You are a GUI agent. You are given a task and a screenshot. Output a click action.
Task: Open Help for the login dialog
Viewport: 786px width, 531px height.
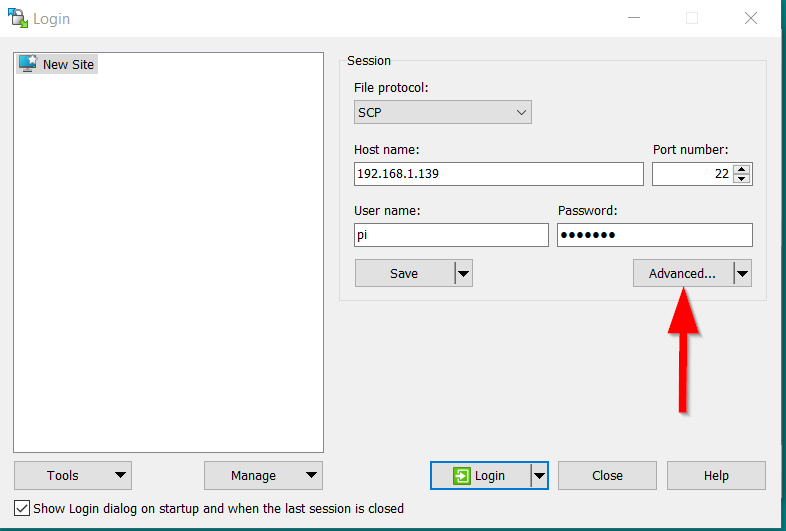(716, 476)
